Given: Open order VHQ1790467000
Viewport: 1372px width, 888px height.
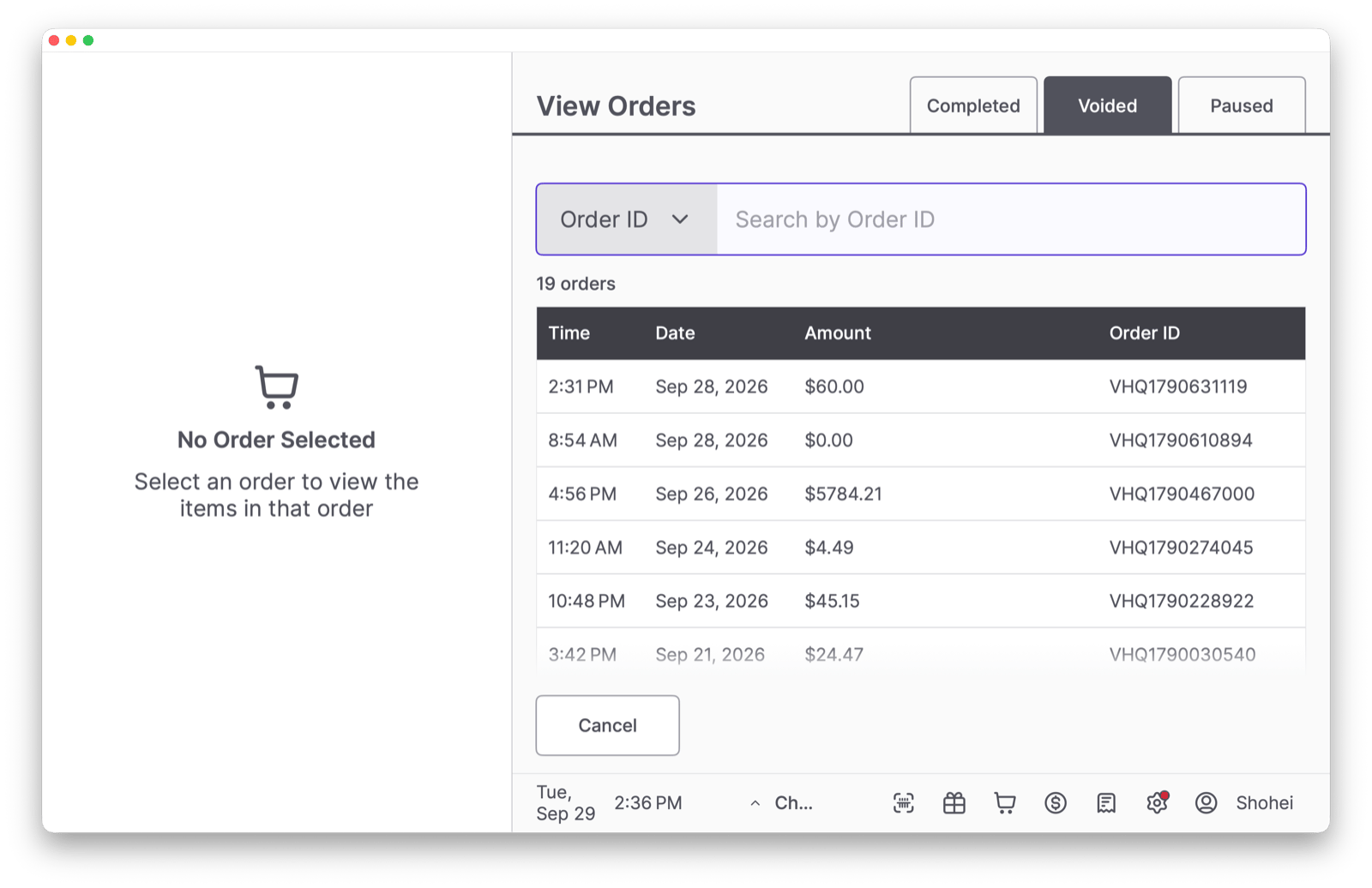Looking at the screenshot, I should [x=921, y=494].
